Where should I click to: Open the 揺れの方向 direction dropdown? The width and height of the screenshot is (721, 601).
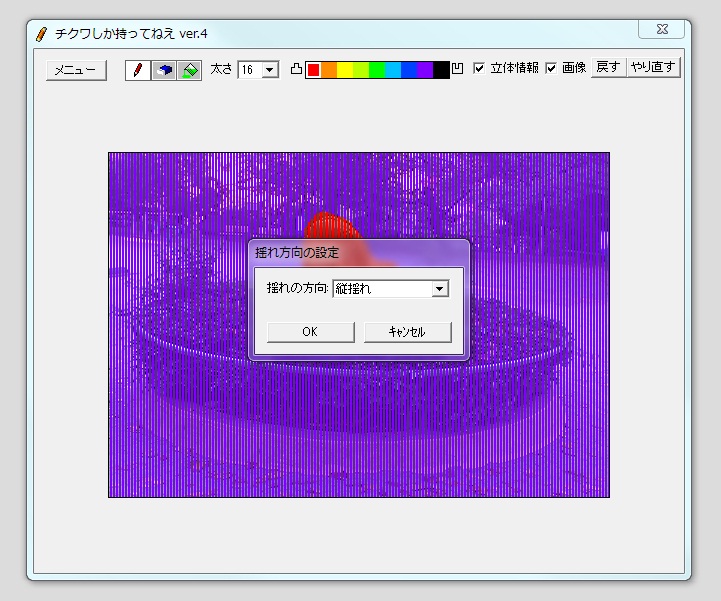point(439,289)
